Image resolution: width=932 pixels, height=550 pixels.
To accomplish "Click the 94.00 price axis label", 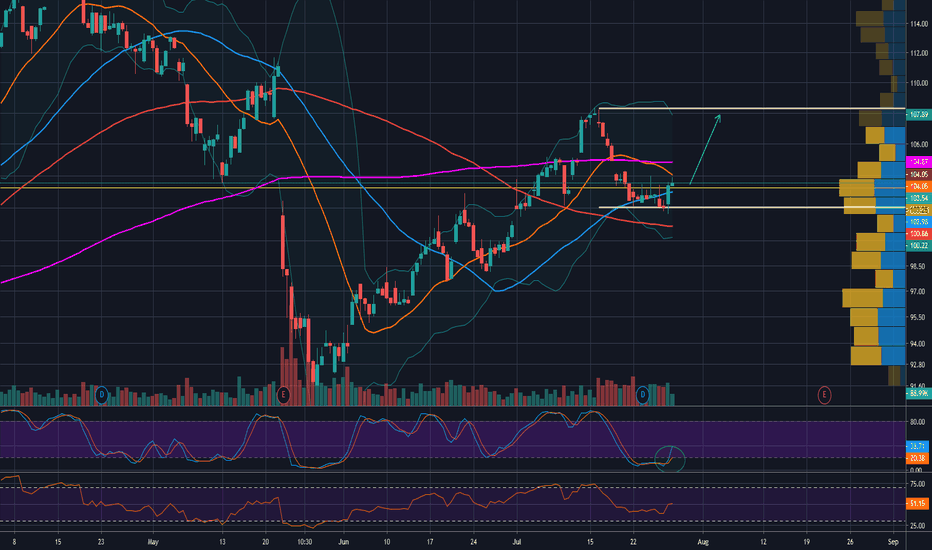I will tap(919, 344).
